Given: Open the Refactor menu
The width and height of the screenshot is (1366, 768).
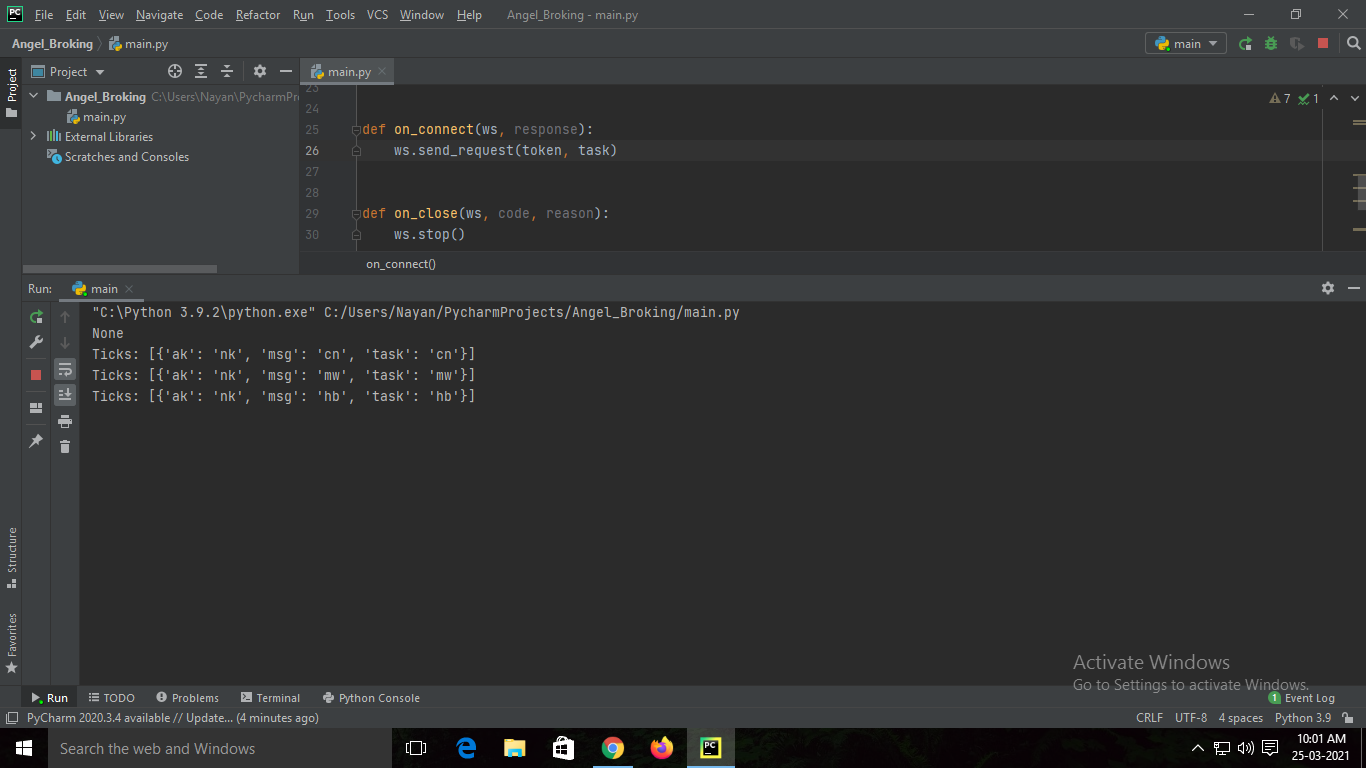Looking at the screenshot, I should 258,15.
